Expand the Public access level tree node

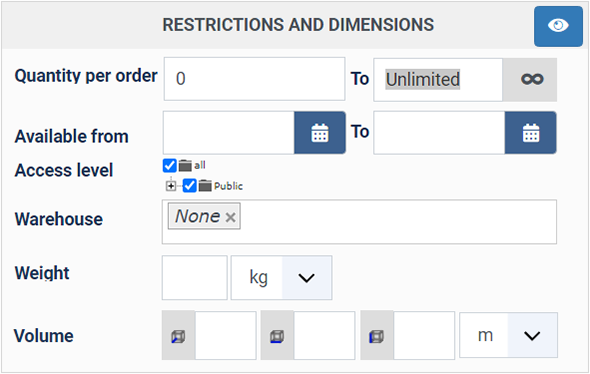171,186
